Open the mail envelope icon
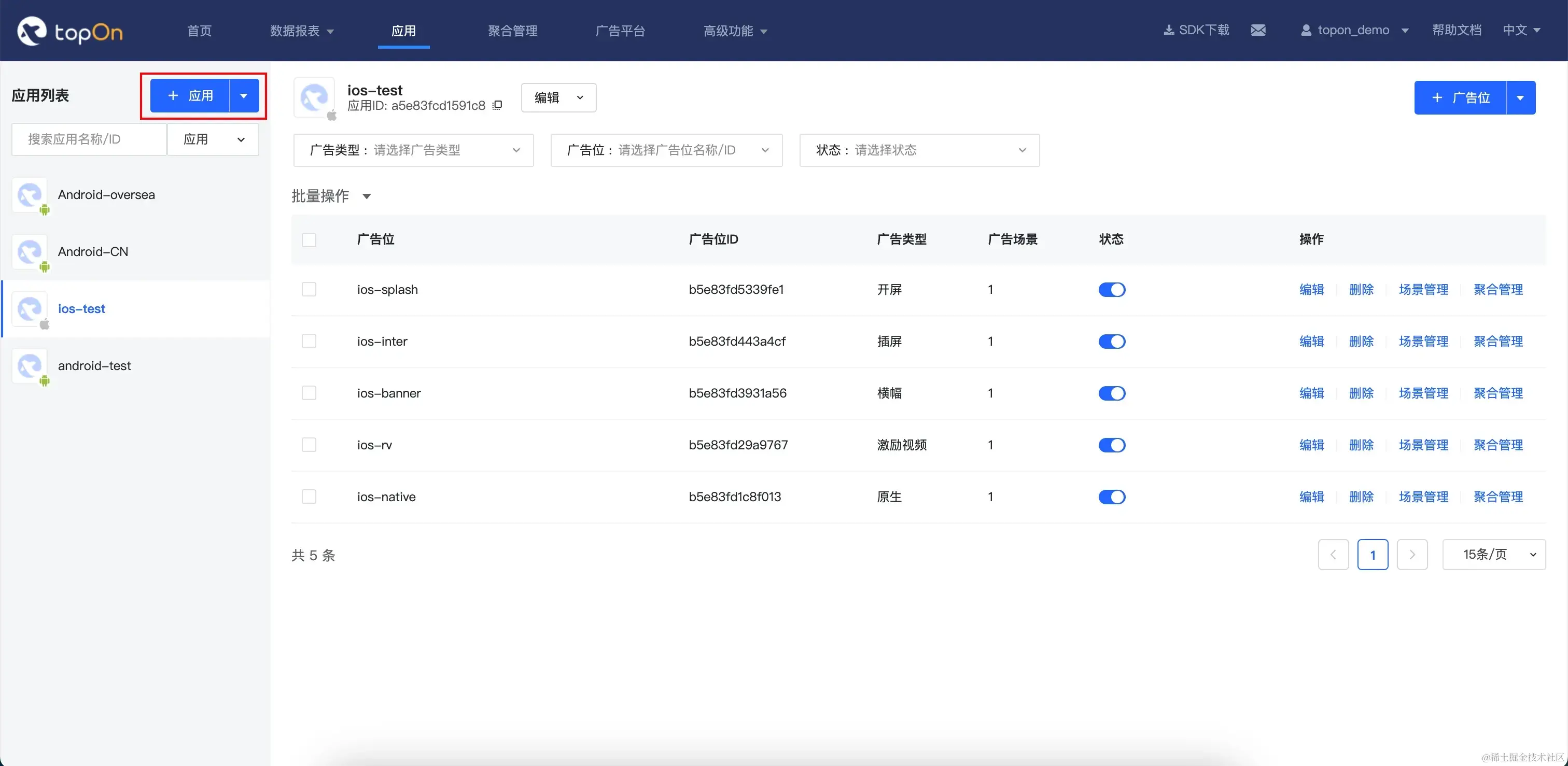This screenshot has width=1568, height=766. pos(1258,31)
